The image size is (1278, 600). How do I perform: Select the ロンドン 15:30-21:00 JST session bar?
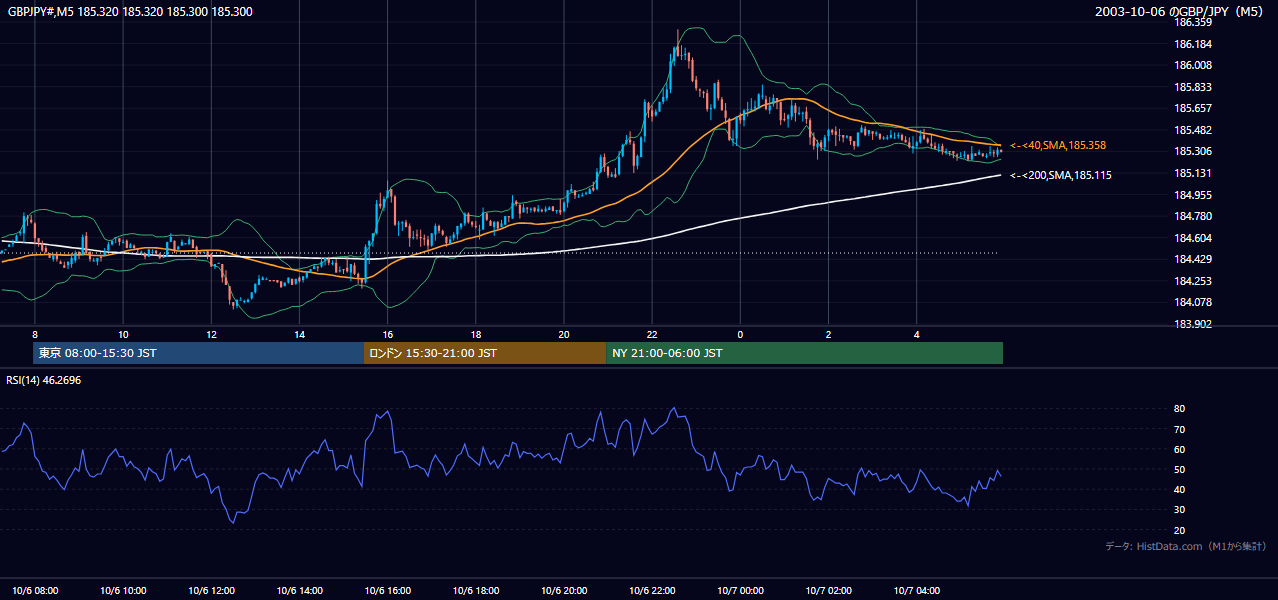(x=485, y=353)
